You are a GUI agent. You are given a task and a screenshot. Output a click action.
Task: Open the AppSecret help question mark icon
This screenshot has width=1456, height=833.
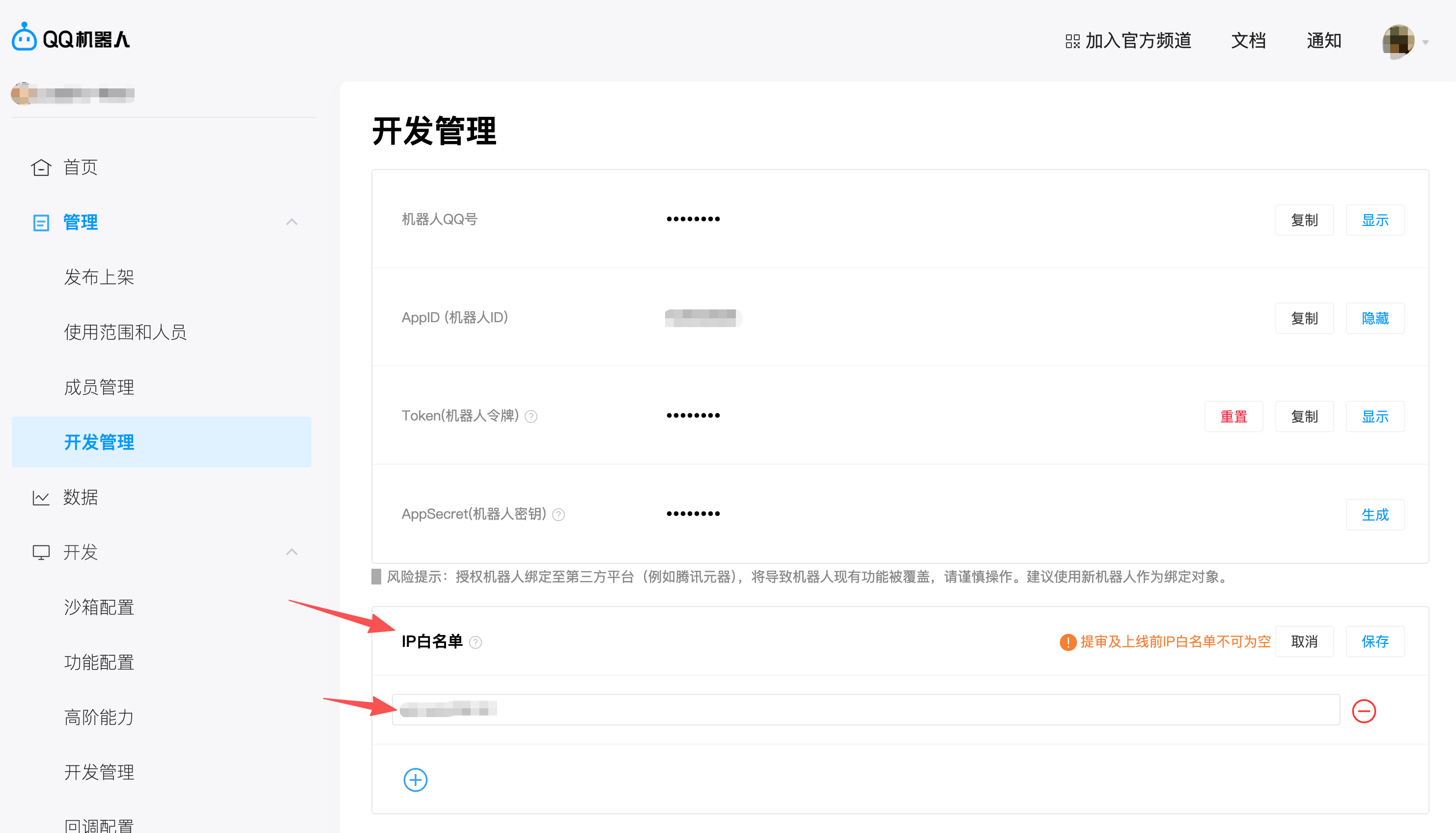coord(558,514)
